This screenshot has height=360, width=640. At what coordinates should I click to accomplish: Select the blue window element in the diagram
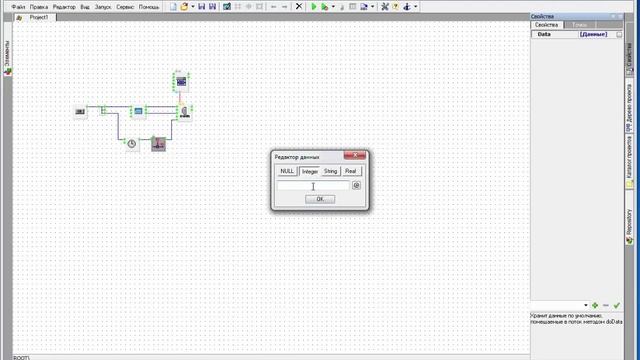tap(138, 111)
